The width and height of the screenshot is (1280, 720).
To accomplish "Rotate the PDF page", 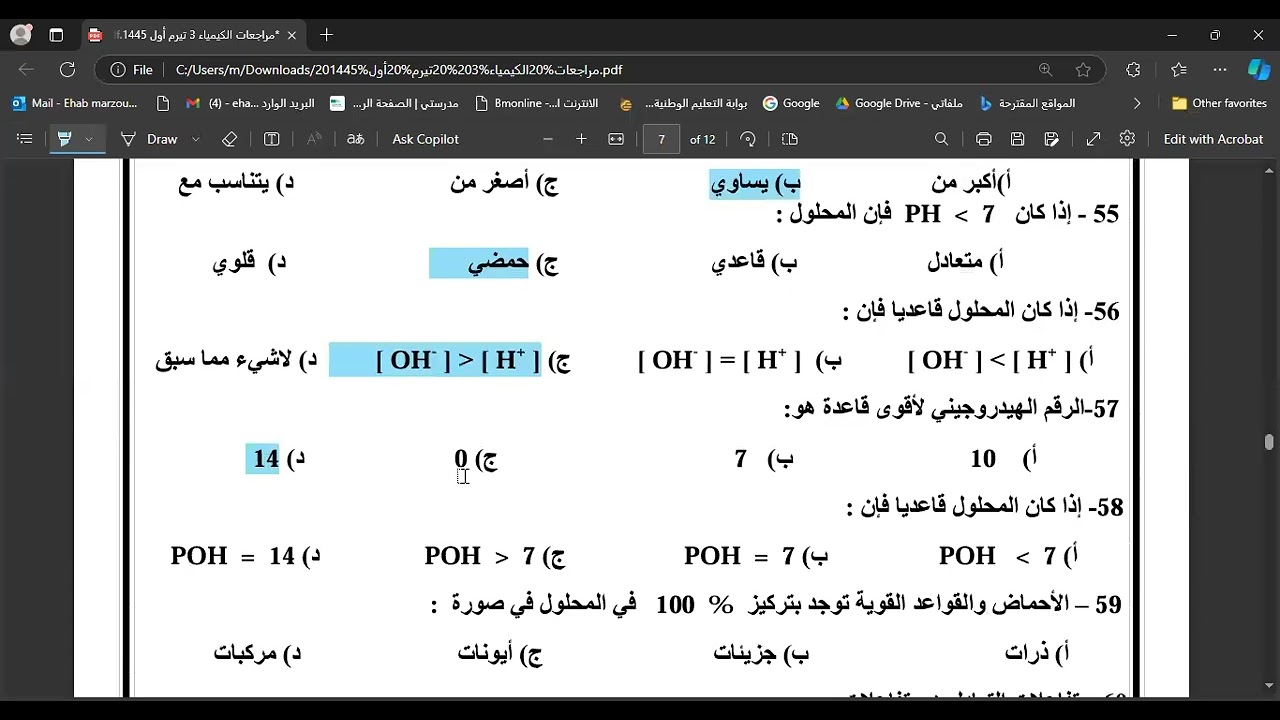I will click(748, 139).
